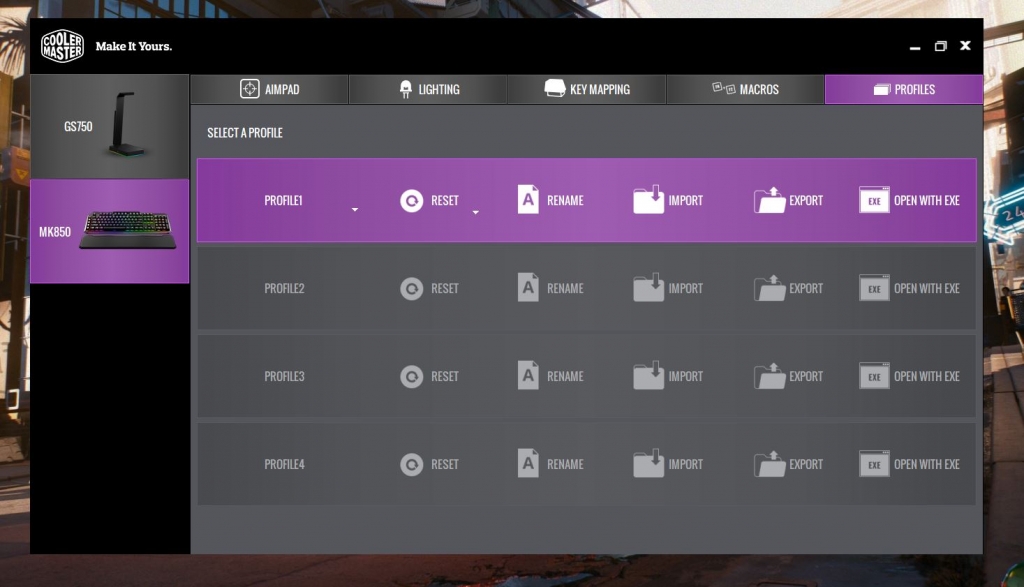Switch to the Aimpad tab
Viewport: 1024px width, 587px height.
269,89
